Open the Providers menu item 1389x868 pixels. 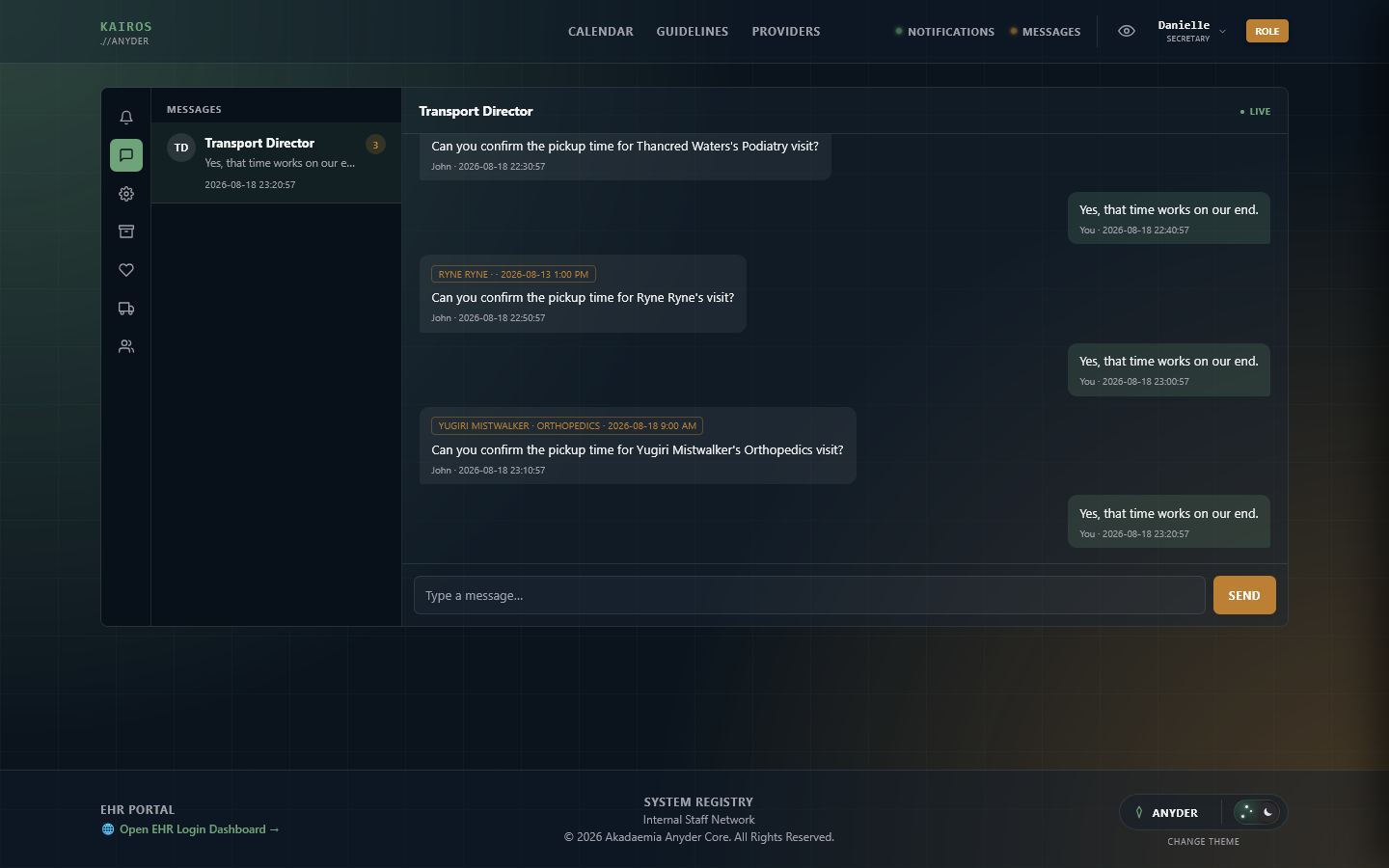786,32
